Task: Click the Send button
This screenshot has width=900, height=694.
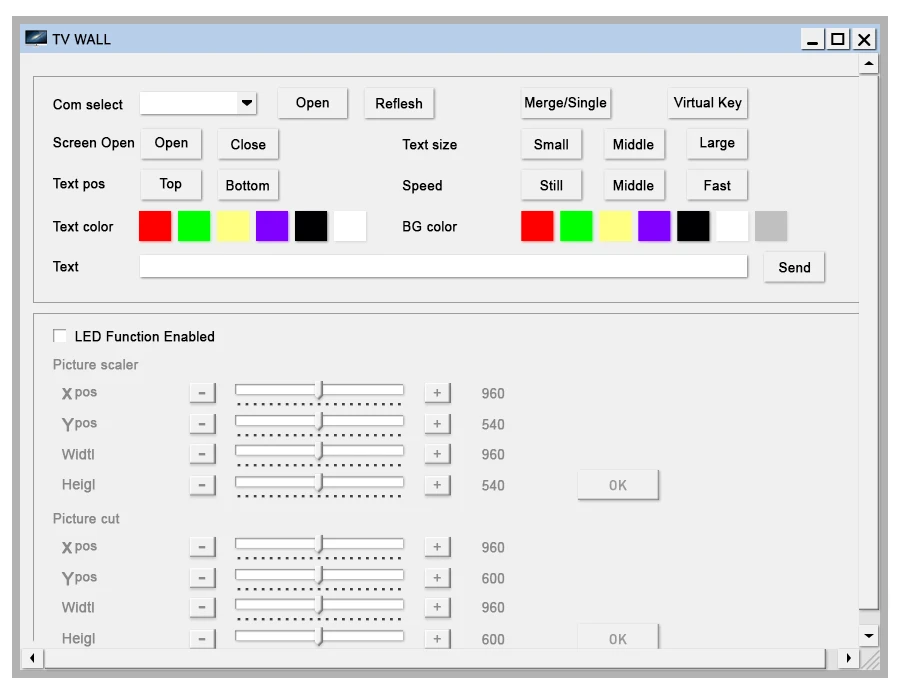Action: pyautogui.click(x=794, y=267)
